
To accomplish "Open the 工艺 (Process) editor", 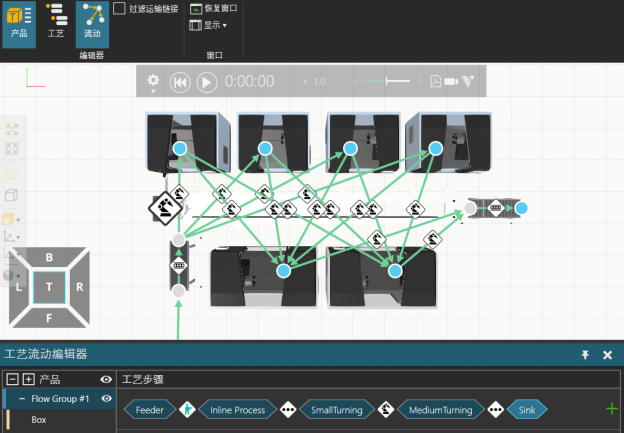I will click(56, 21).
